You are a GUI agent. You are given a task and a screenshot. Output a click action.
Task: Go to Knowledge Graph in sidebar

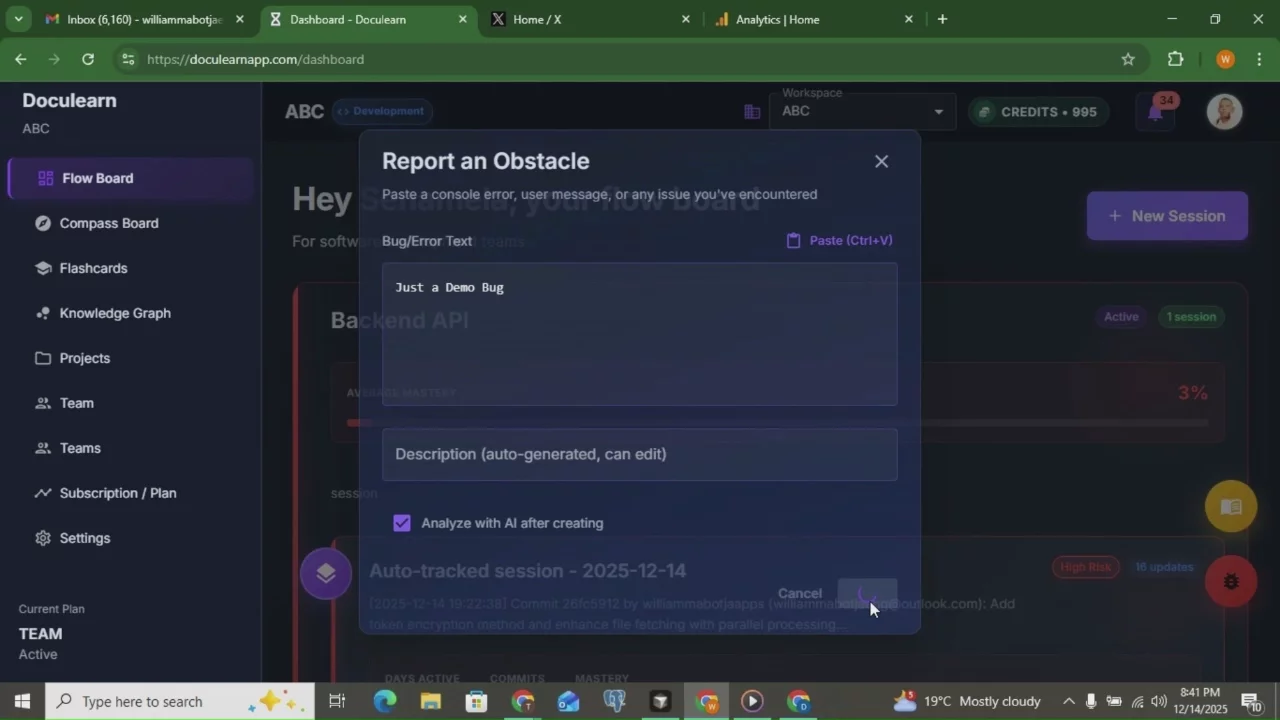[114, 313]
